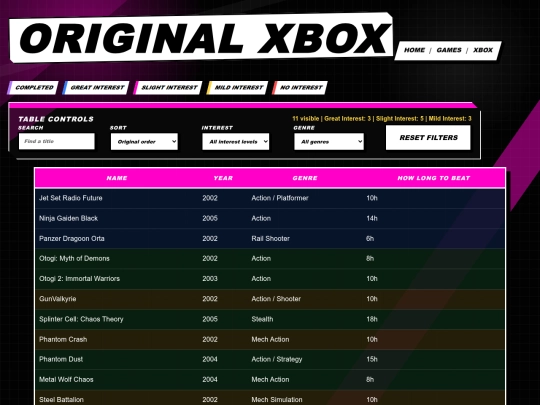
Task: Sort by the Genre column header
Action: point(305,178)
